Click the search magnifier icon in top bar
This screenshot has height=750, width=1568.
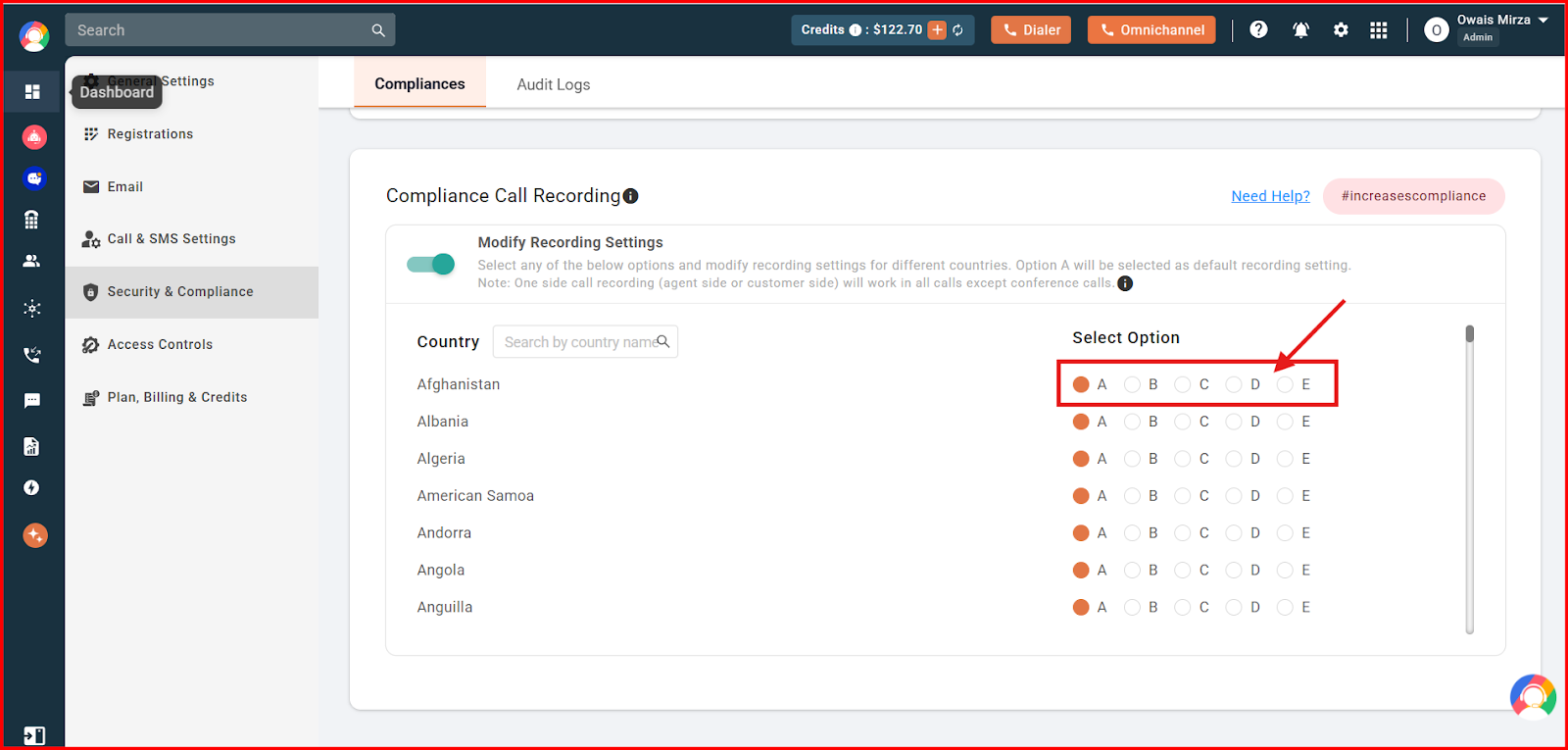click(378, 30)
